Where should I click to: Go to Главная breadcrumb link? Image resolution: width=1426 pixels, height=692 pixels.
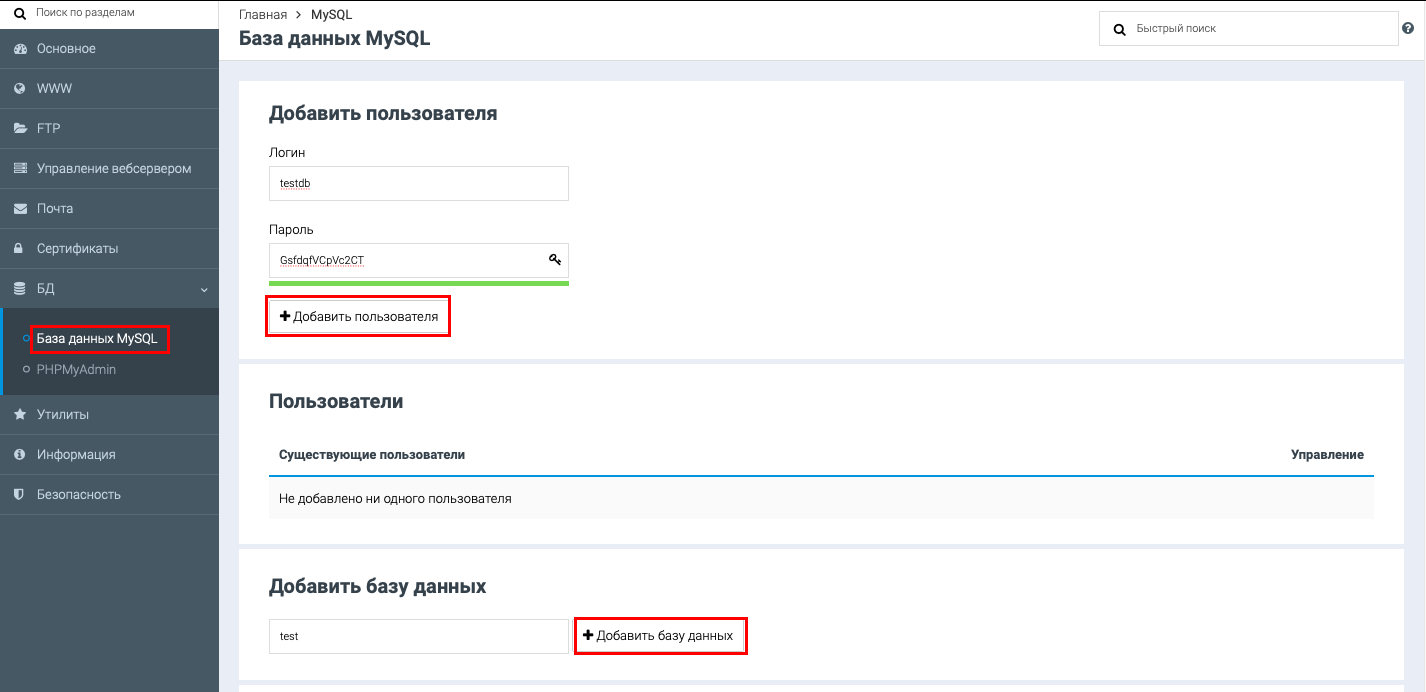(x=263, y=15)
